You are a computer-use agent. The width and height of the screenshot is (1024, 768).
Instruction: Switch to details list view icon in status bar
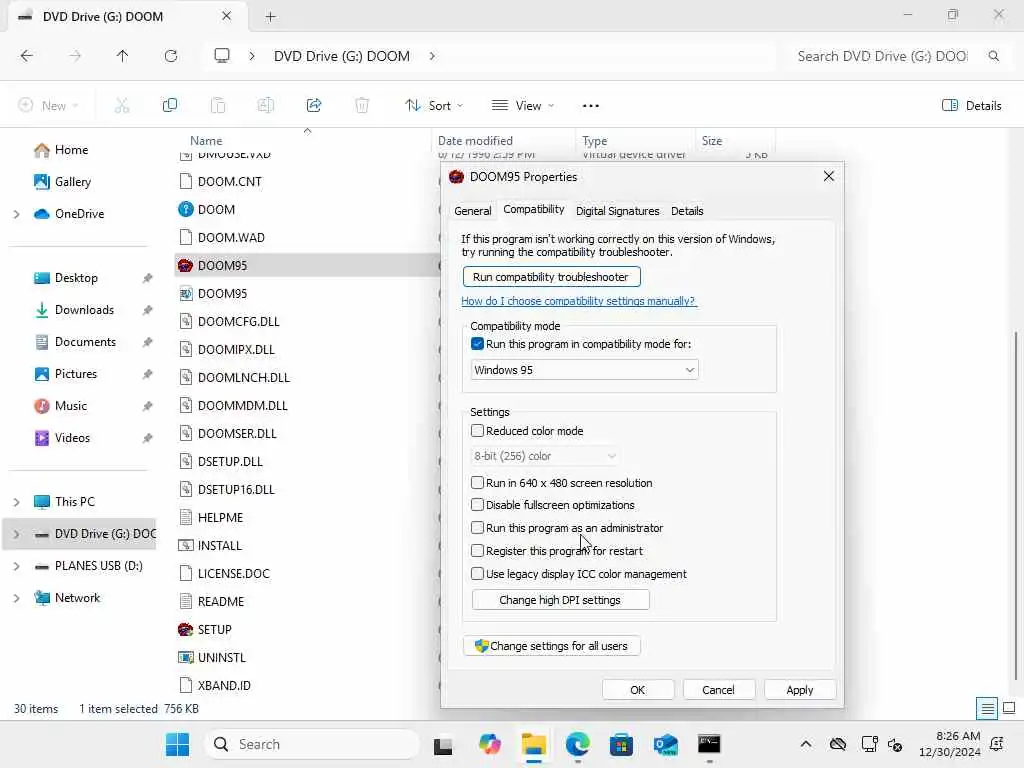pos(987,709)
